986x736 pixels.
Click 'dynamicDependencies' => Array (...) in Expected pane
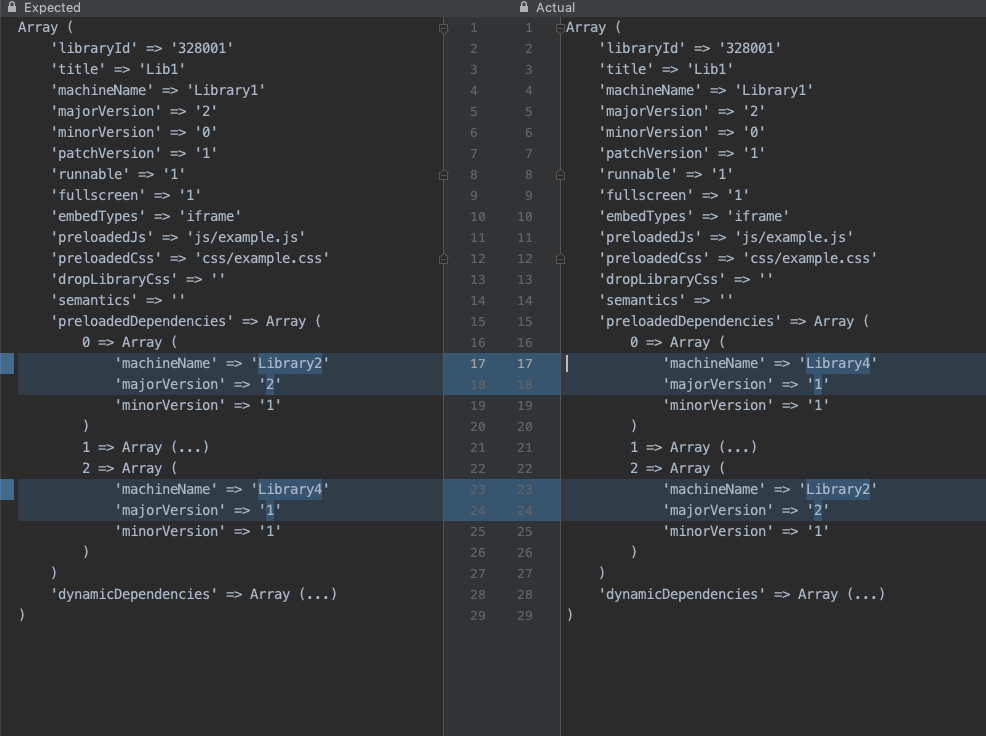[194, 594]
